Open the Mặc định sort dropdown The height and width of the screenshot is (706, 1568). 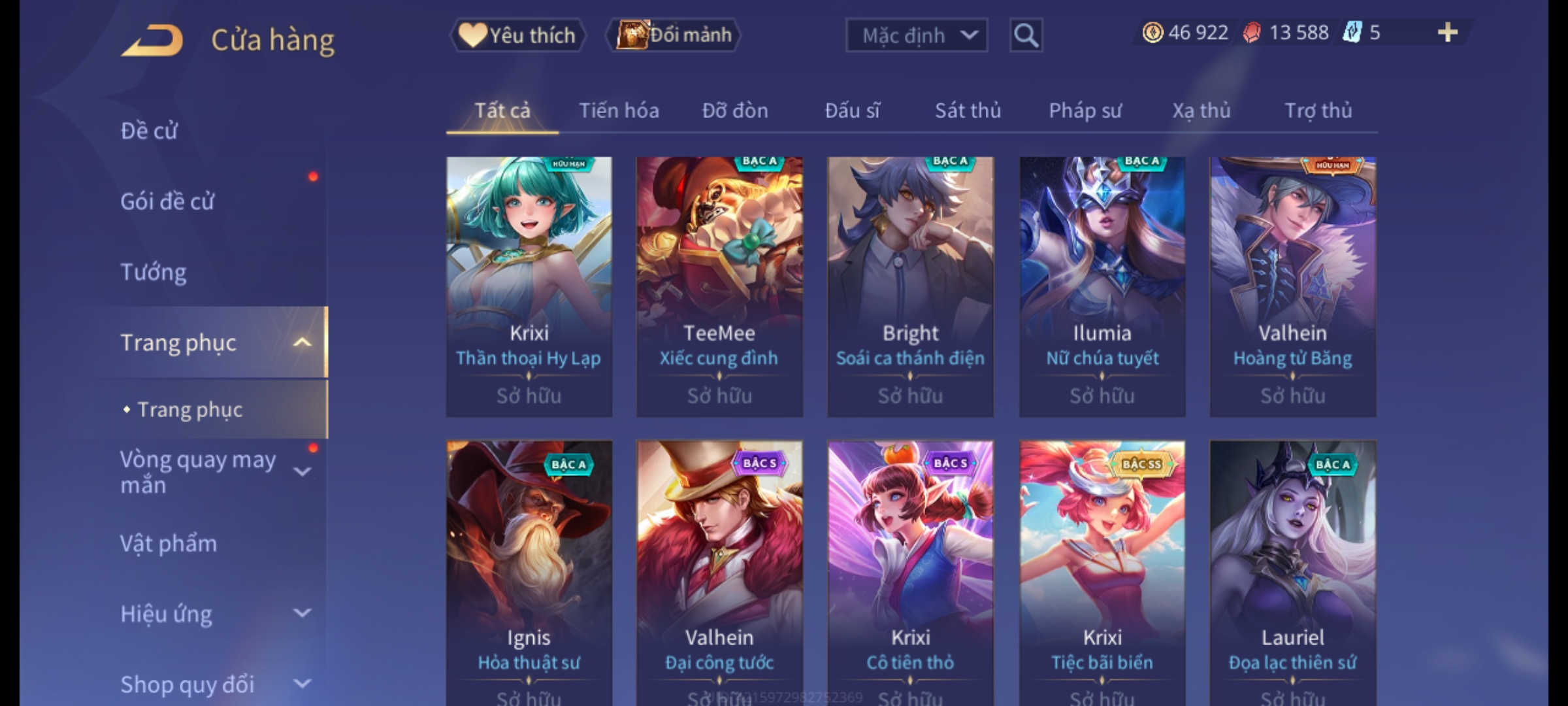[x=916, y=35]
